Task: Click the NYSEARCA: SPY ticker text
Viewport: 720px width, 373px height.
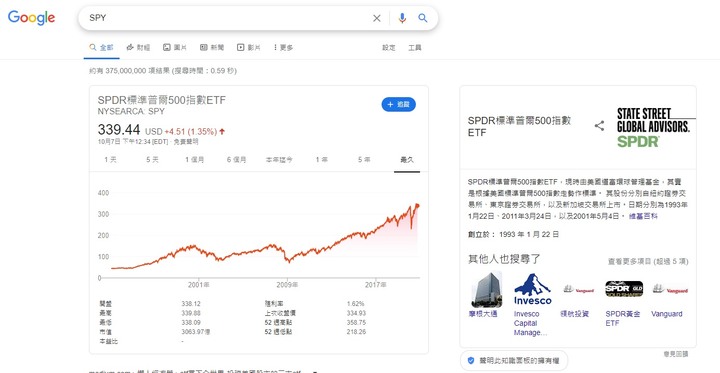Action: coord(131,112)
